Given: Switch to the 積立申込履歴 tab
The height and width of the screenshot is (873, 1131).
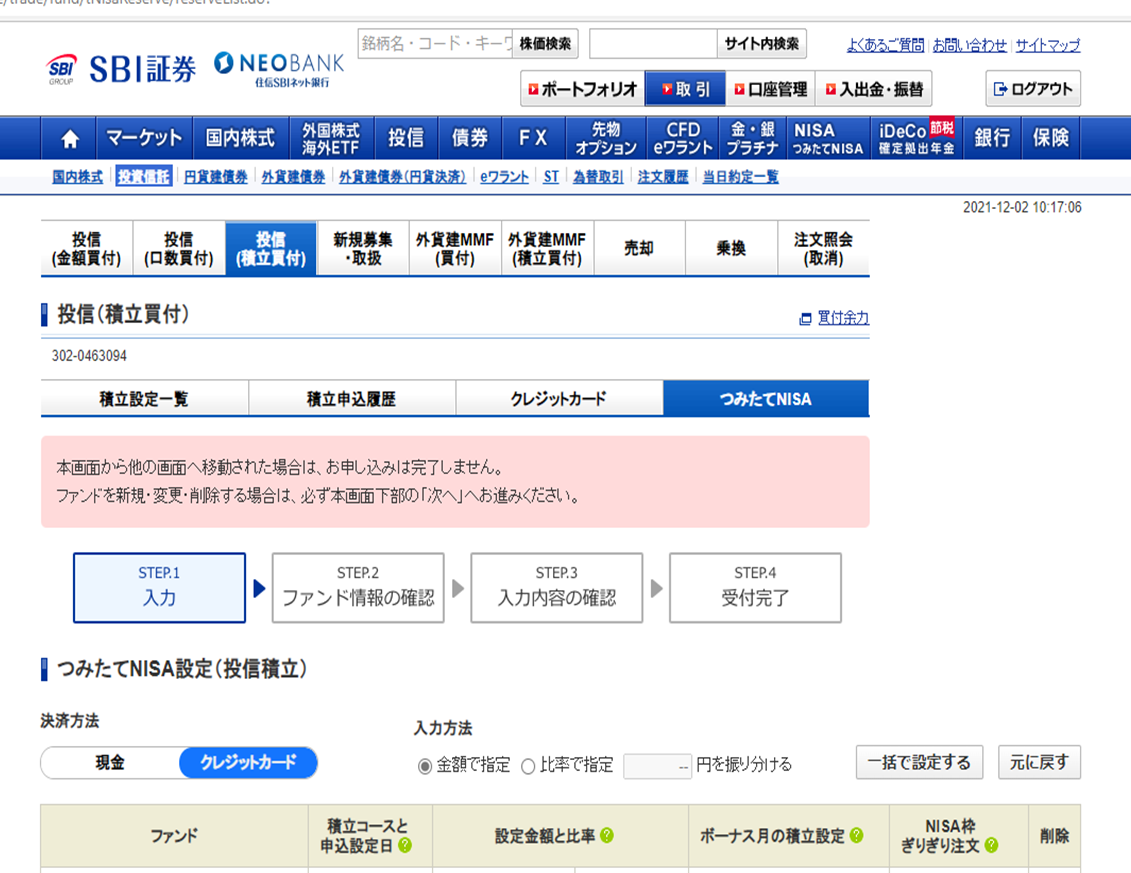Looking at the screenshot, I should 350,397.
